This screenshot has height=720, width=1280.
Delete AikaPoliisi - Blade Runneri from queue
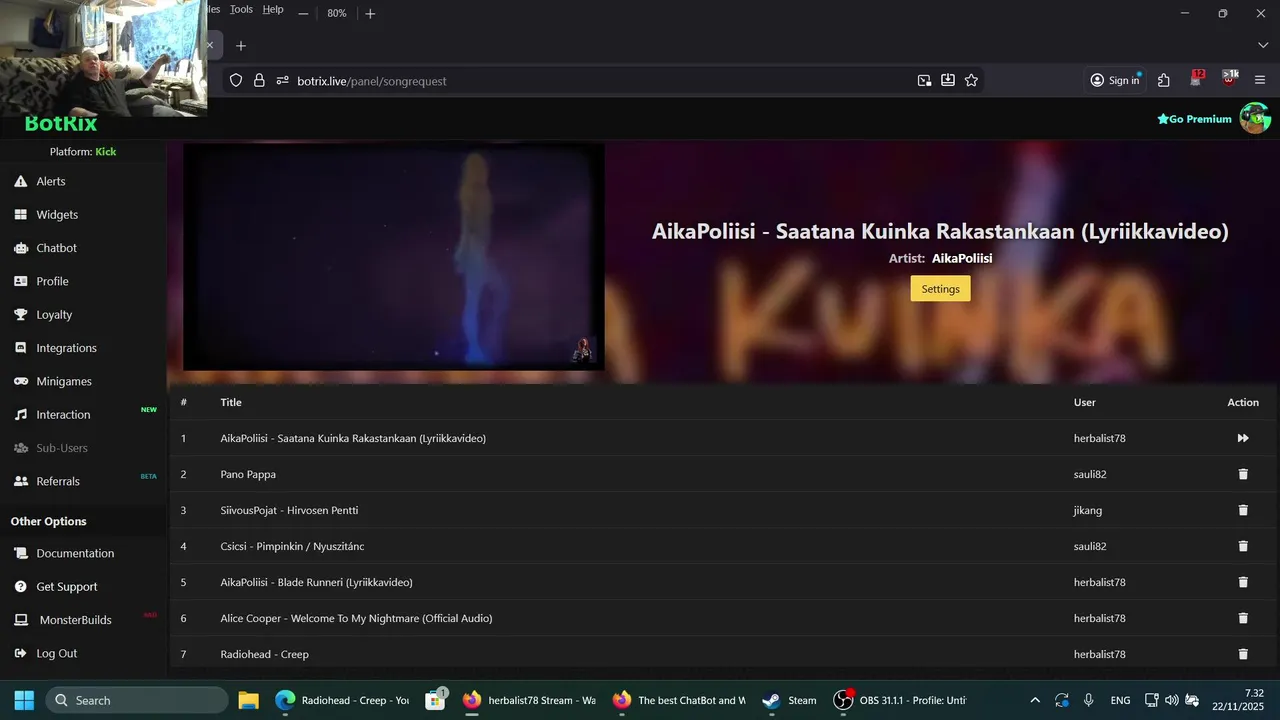click(1243, 582)
